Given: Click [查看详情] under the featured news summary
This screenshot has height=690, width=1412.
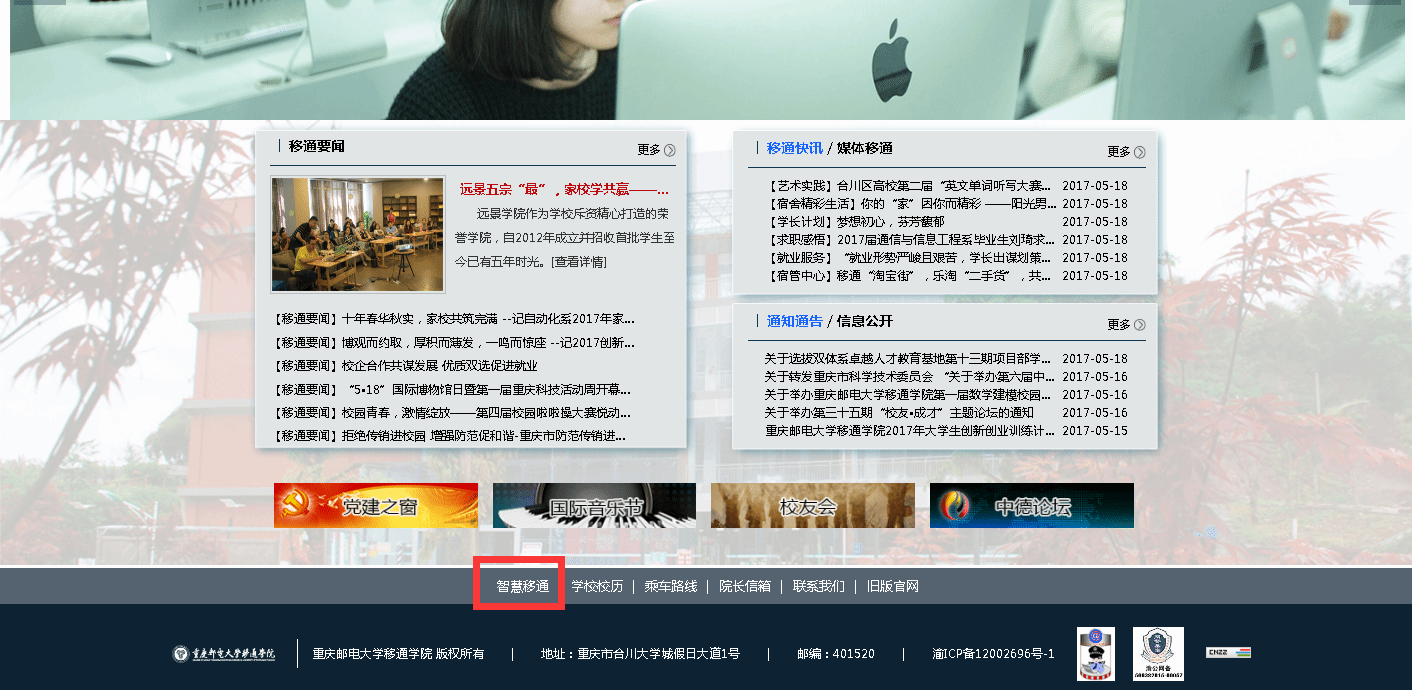Looking at the screenshot, I should pos(578,262).
